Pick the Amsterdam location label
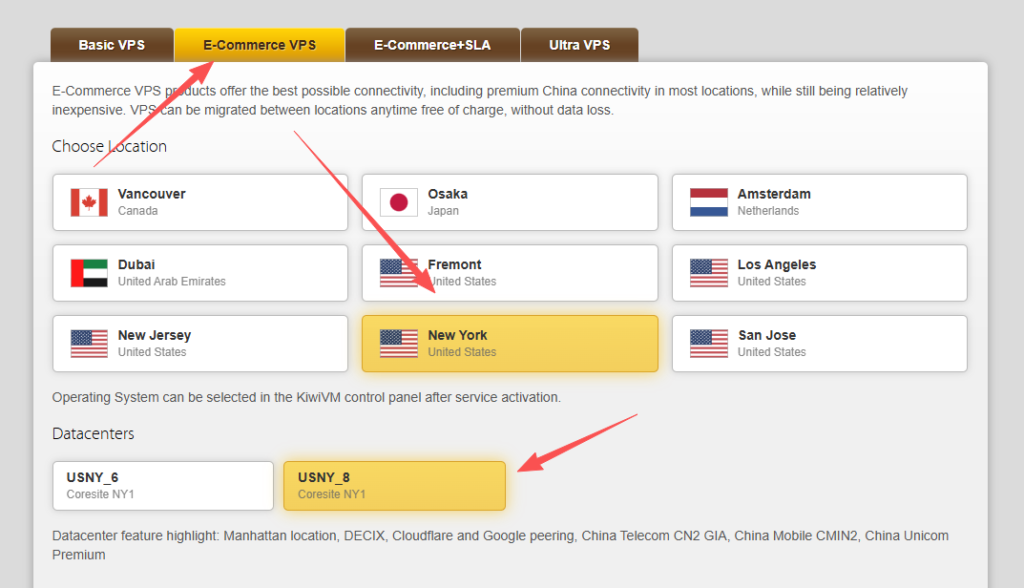Image resolution: width=1024 pixels, height=588 pixels. 774,194
